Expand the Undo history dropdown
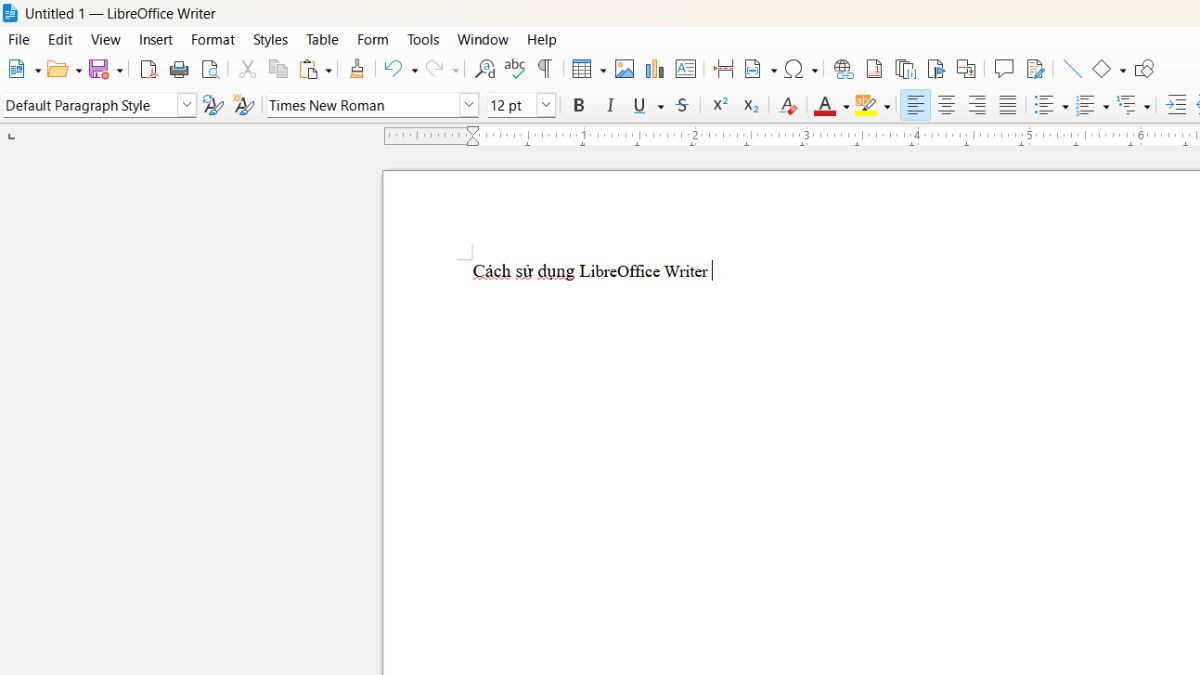This screenshot has width=1200, height=675. tap(414, 70)
